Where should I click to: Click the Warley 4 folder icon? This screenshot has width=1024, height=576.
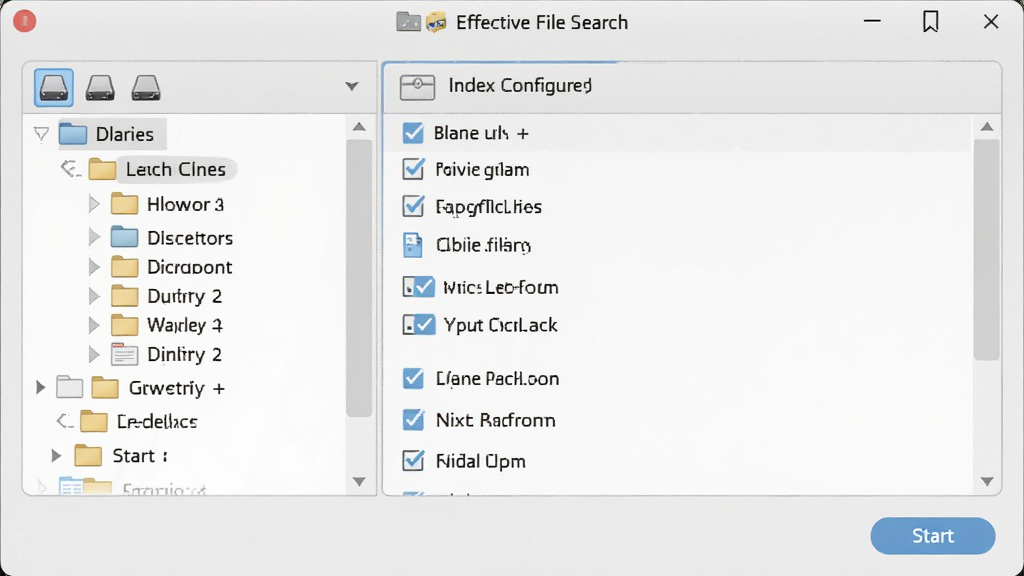(124, 325)
